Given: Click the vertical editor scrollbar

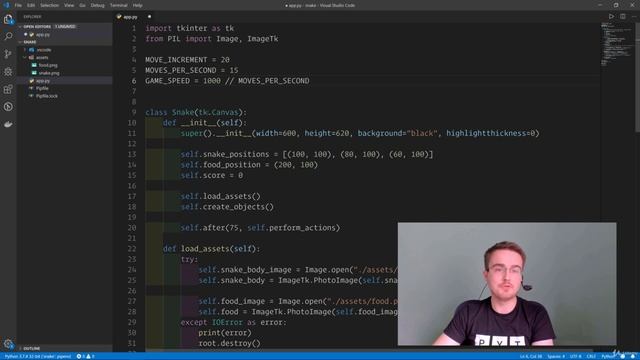Looking at the screenshot, I should [637, 78].
